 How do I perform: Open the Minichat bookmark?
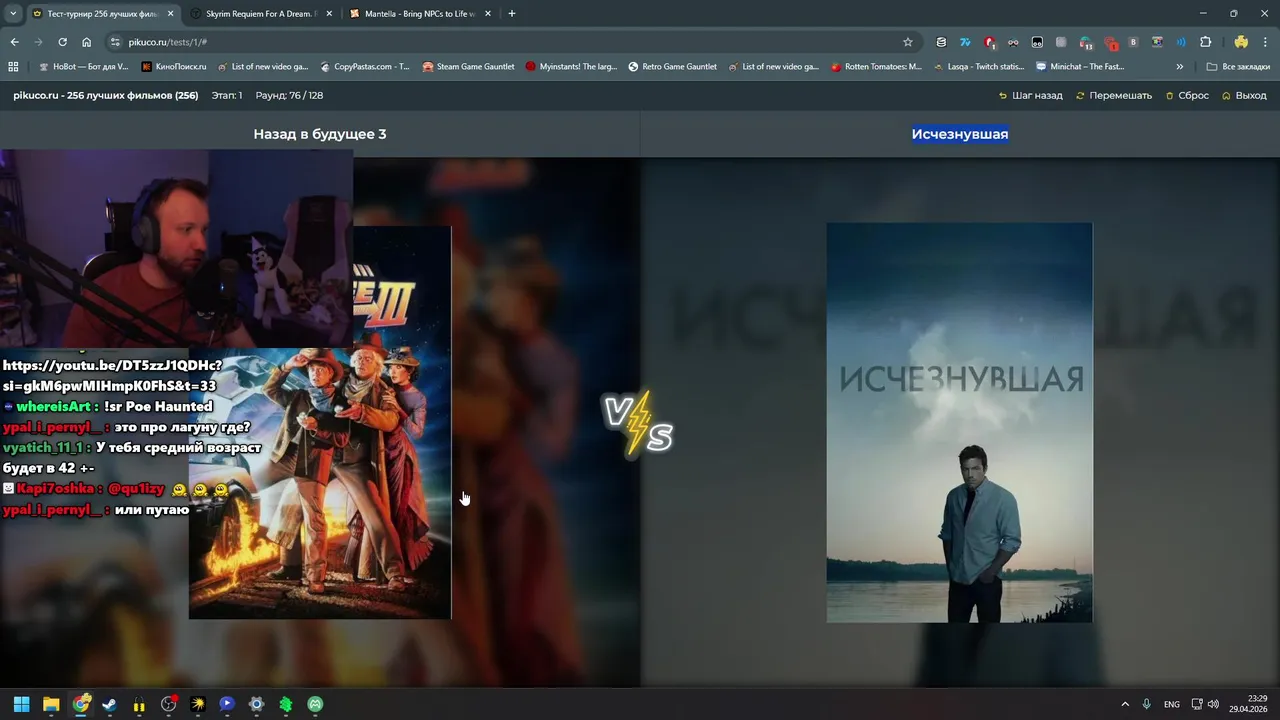coord(1080,67)
